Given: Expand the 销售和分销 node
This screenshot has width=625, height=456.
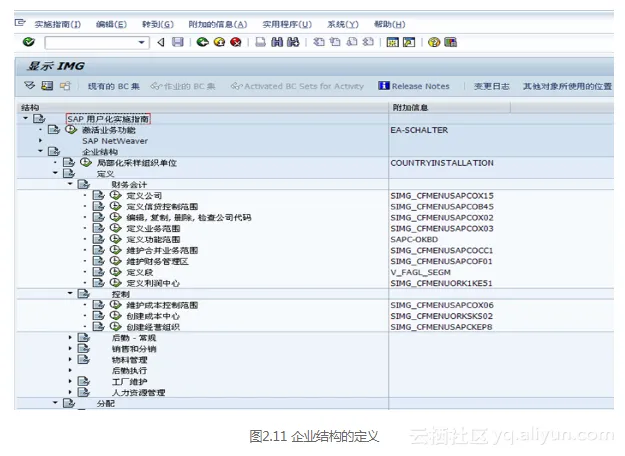Looking at the screenshot, I should (70, 348).
